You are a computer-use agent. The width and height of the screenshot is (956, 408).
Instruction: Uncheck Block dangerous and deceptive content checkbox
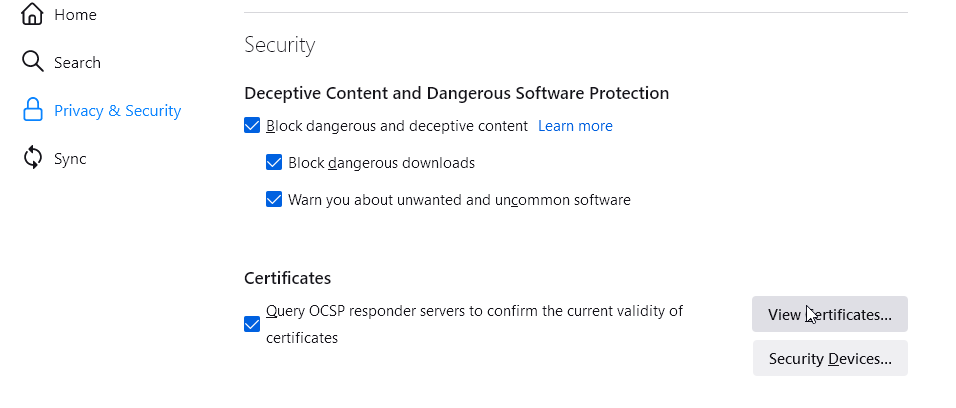[x=252, y=126]
